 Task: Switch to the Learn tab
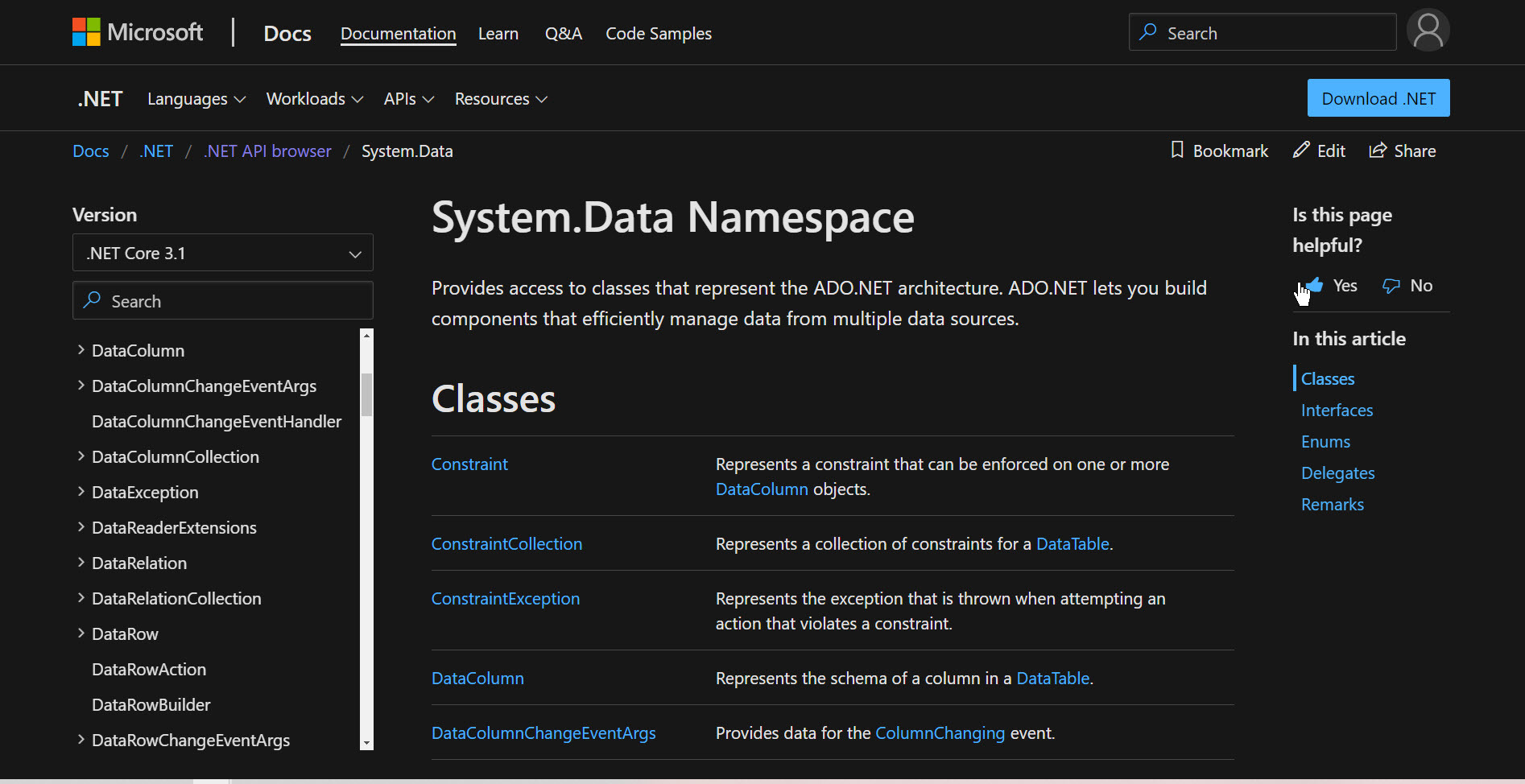coord(498,34)
